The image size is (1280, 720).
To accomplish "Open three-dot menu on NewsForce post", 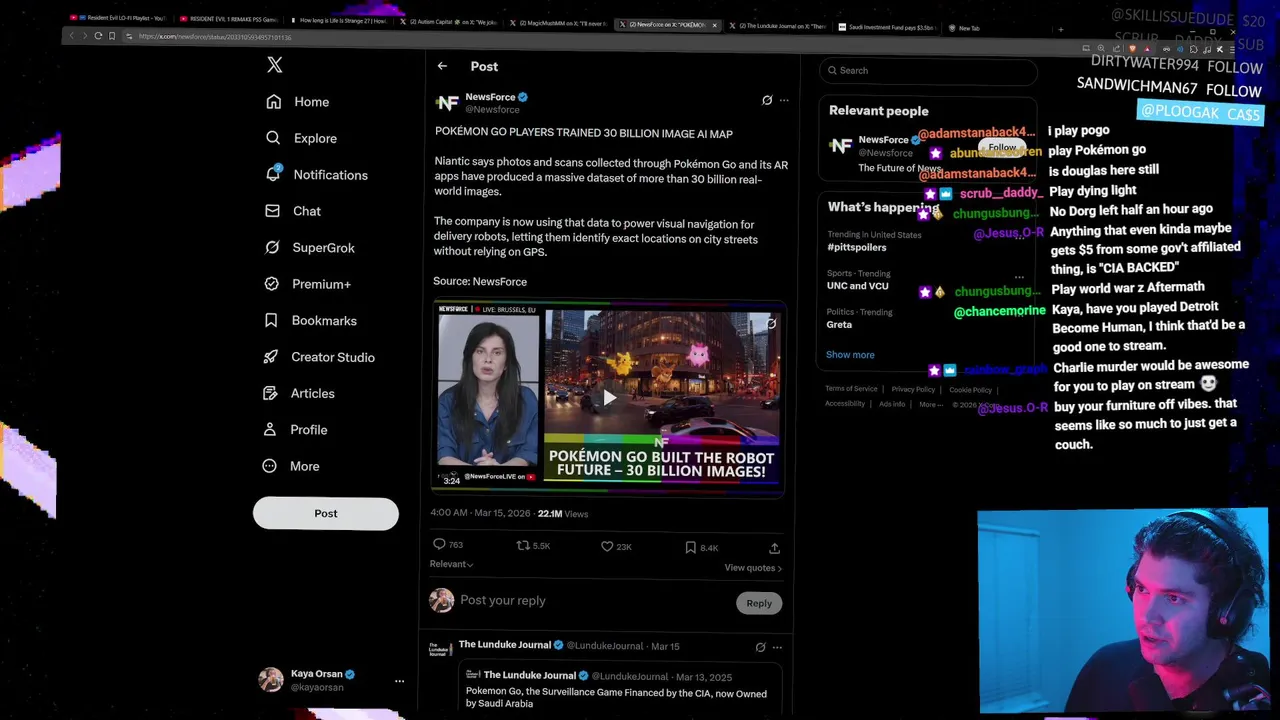I will 784,100.
